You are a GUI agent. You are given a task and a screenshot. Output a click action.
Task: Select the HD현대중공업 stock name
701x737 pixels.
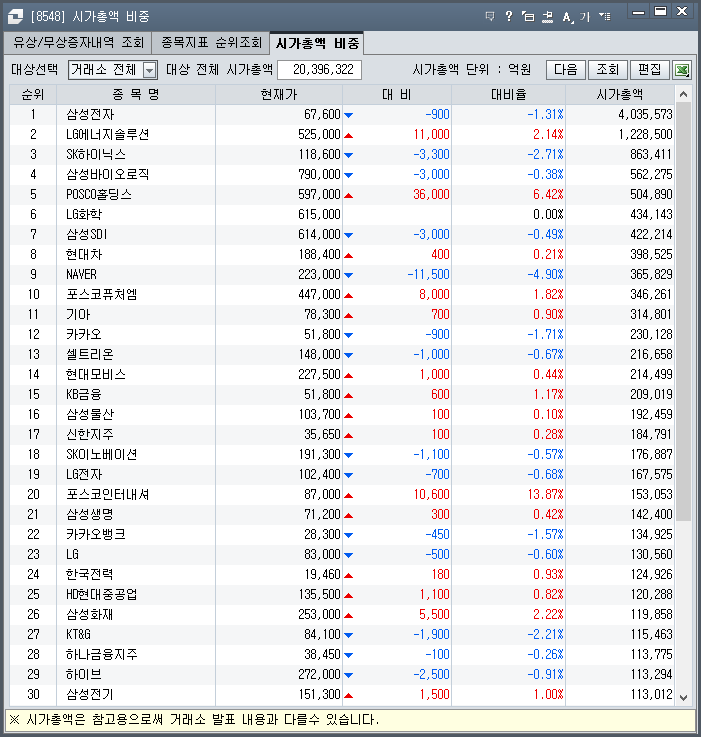click(102, 595)
